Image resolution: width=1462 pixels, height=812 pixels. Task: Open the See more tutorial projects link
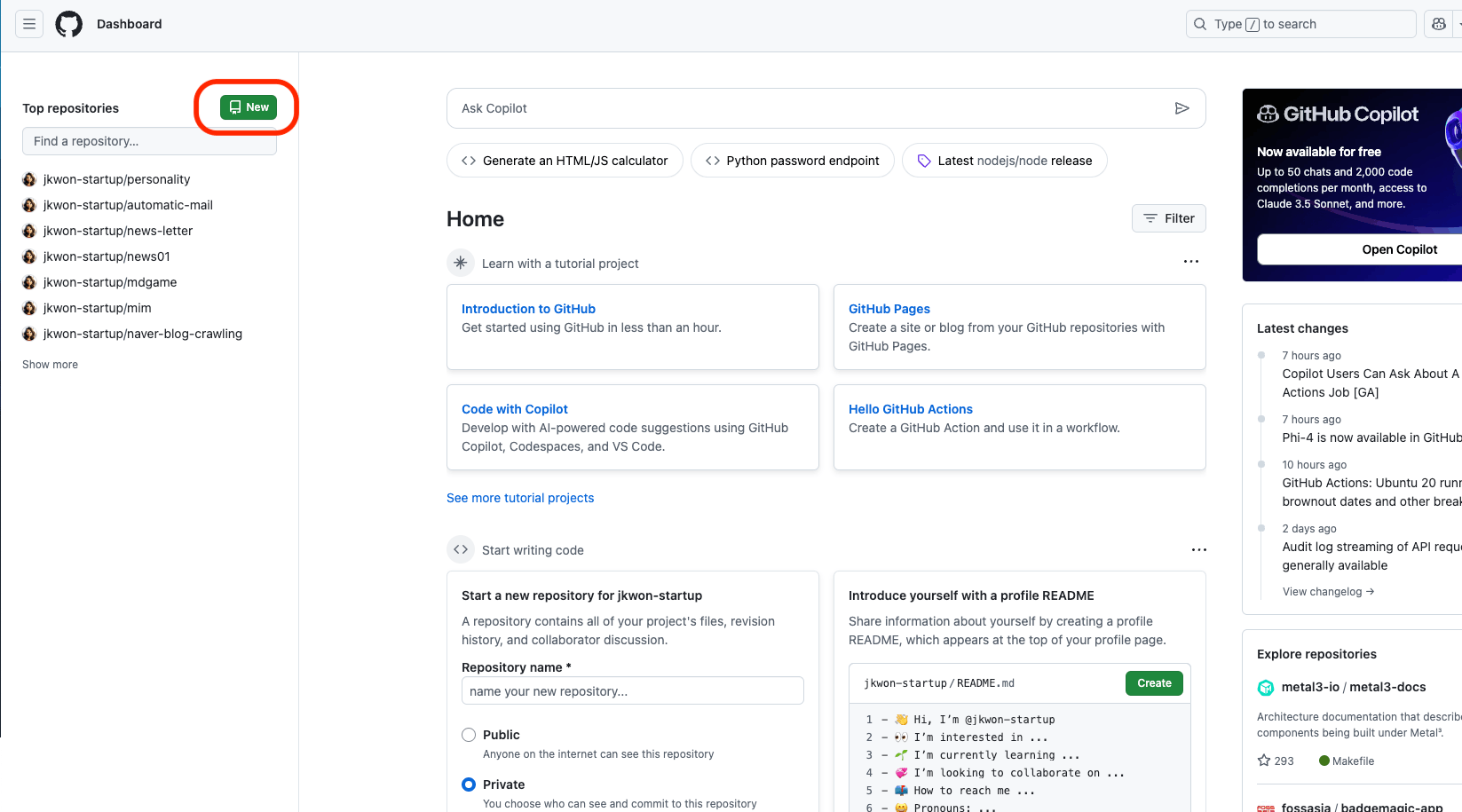point(520,498)
